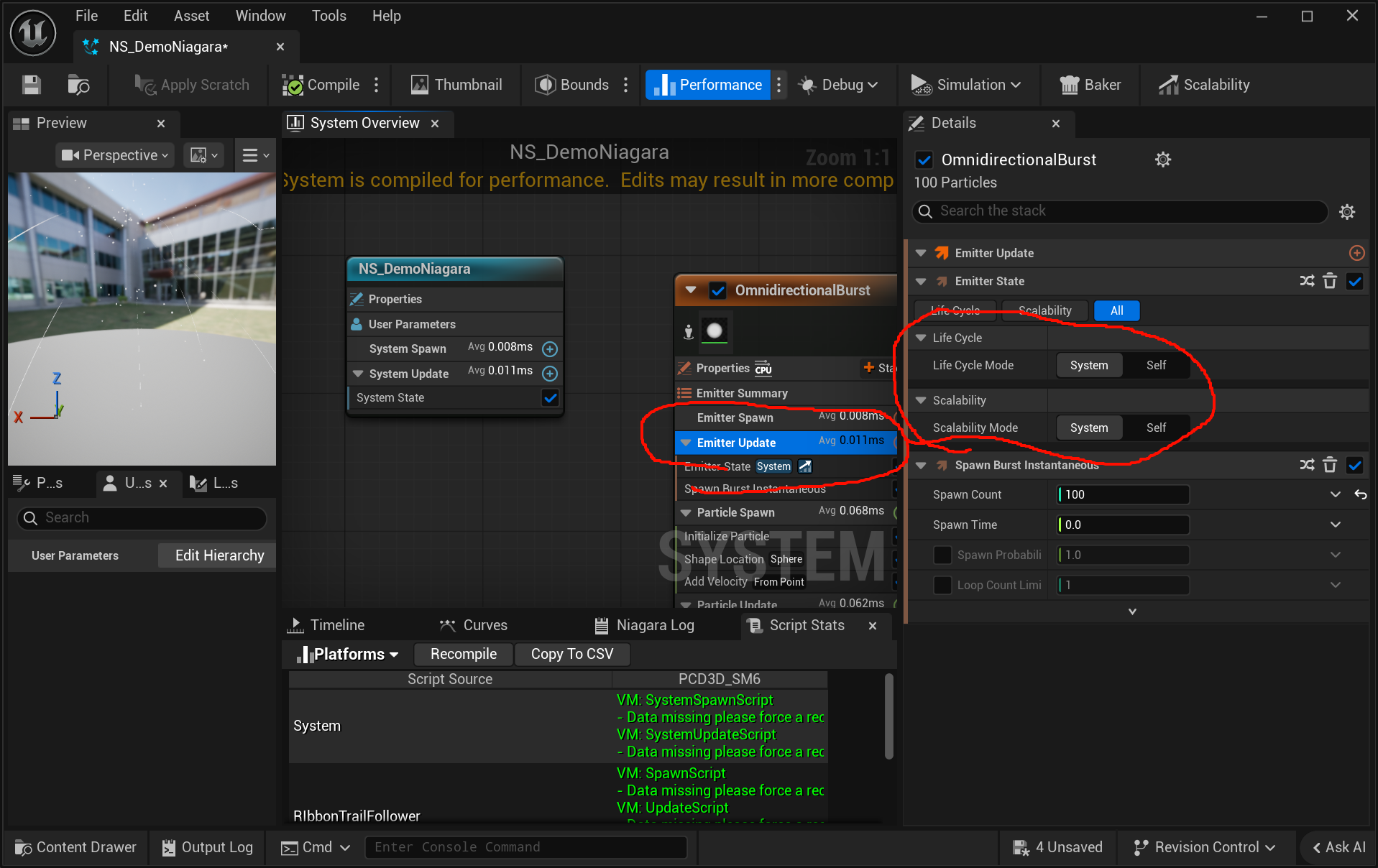Click the Save asset floppy icon
Viewport: 1378px width, 868px height.
[31, 85]
